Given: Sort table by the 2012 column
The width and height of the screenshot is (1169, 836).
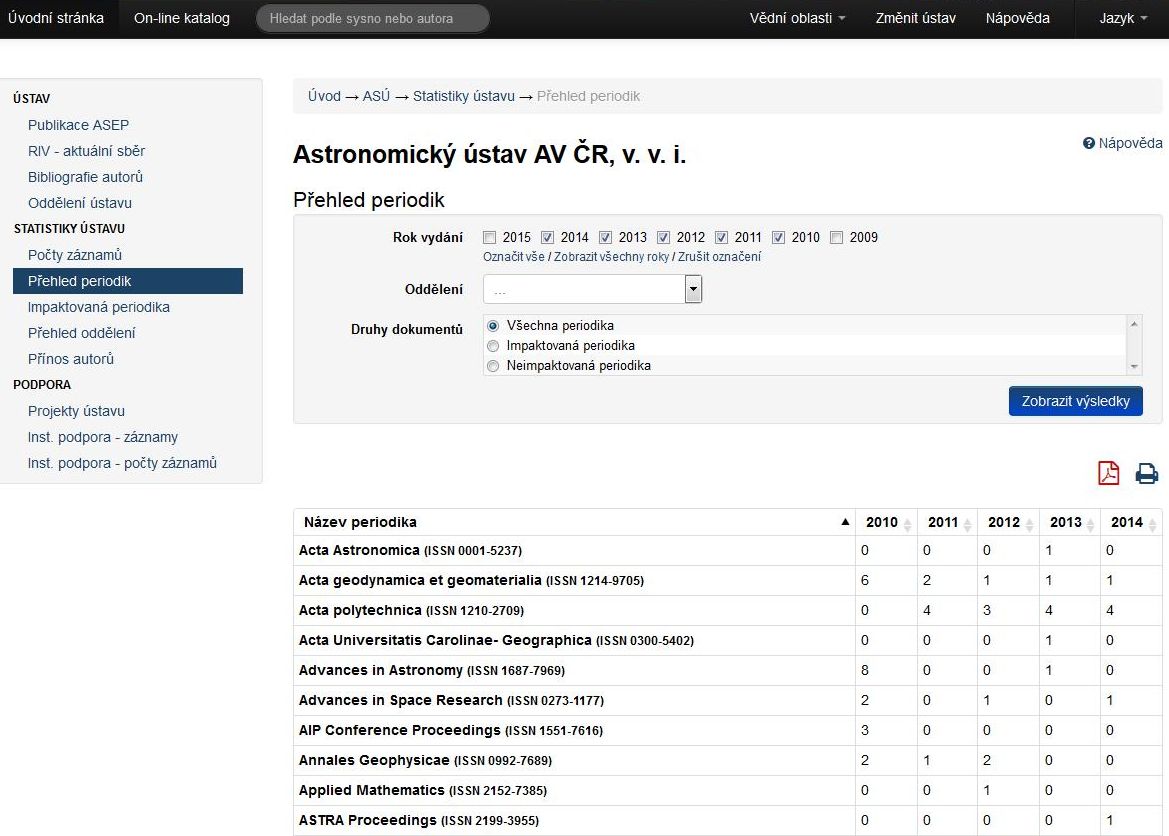Looking at the screenshot, I should tap(1009, 522).
